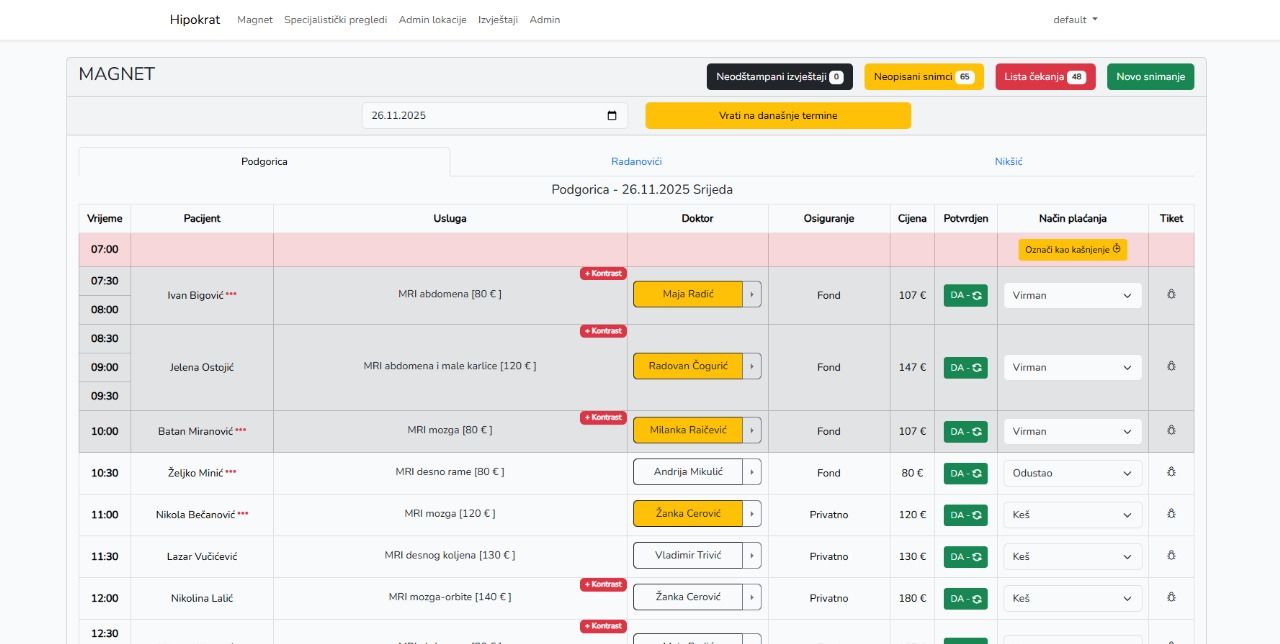This screenshot has height=644, width=1280.
Task: Click the Novo snimanje button
Action: [1150, 77]
